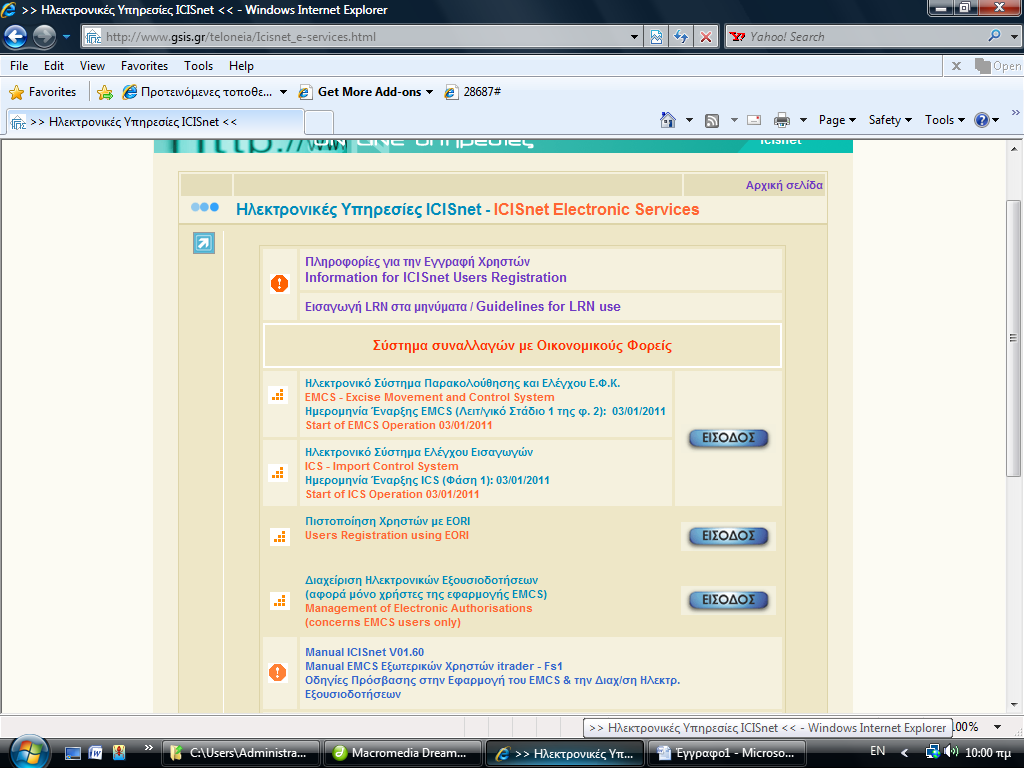This screenshot has height=768, width=1024.
Task: Open the Tools command bar menu
Action: click(944, 120)
